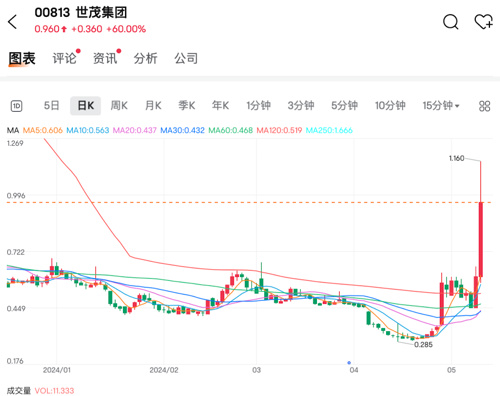This screenshot has height=396, width=500.
Task: Switch to the 评论 tab
Action: (65, 58)
